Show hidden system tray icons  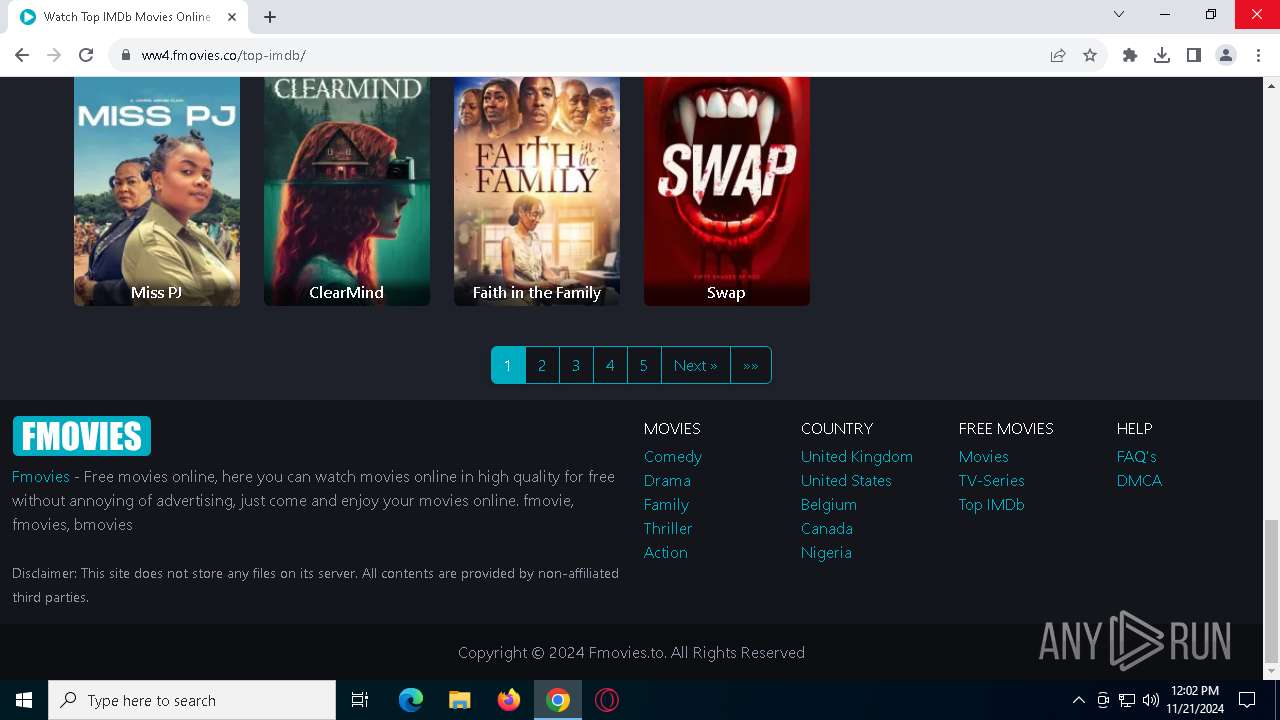1078,700
